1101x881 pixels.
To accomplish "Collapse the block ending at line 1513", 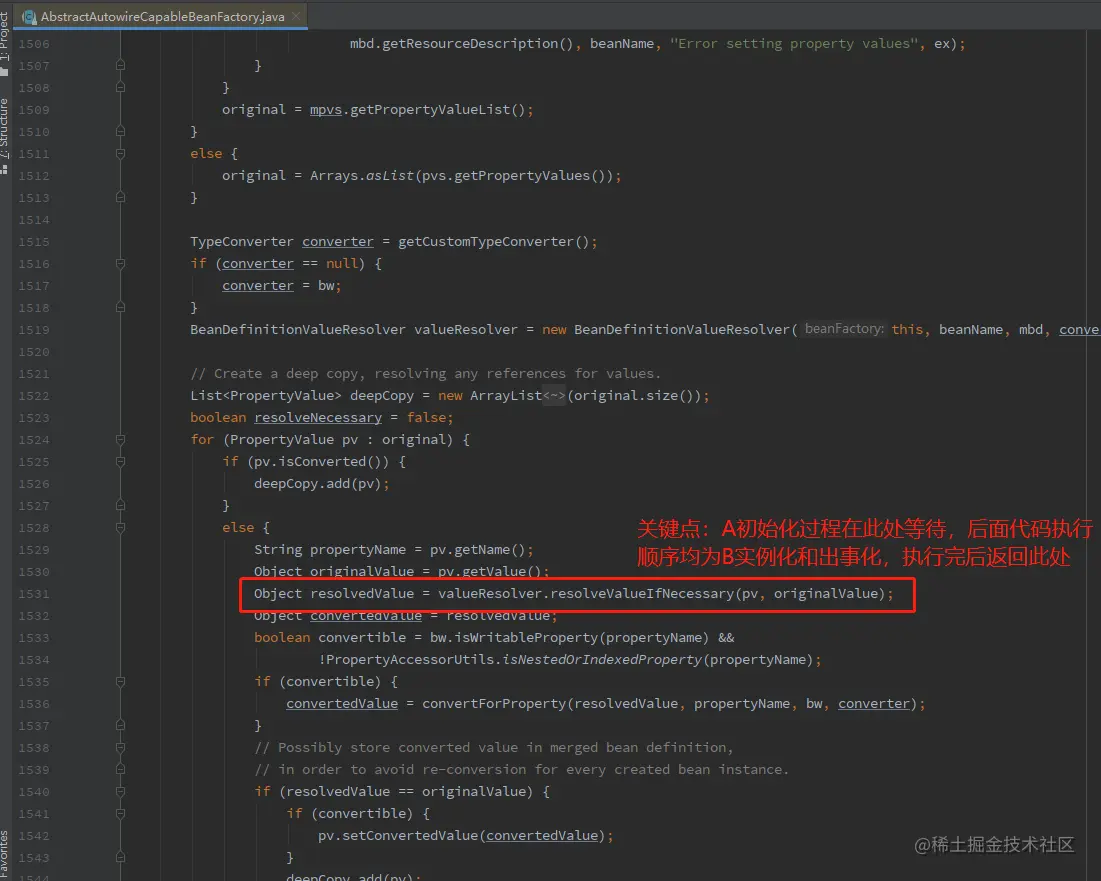I will point(120,197).
